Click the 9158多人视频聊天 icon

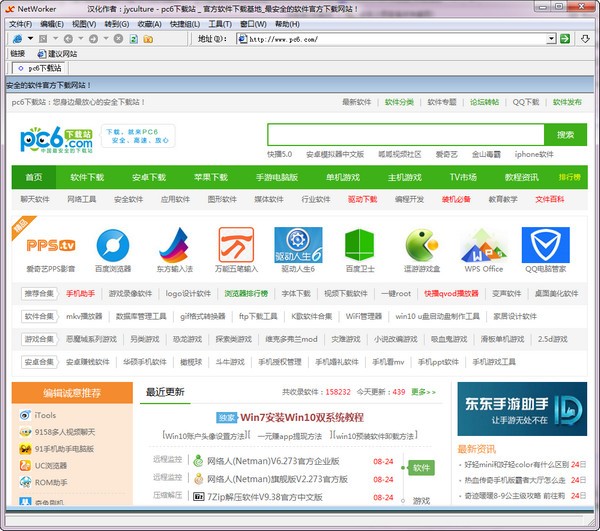[x=25, y=432]
